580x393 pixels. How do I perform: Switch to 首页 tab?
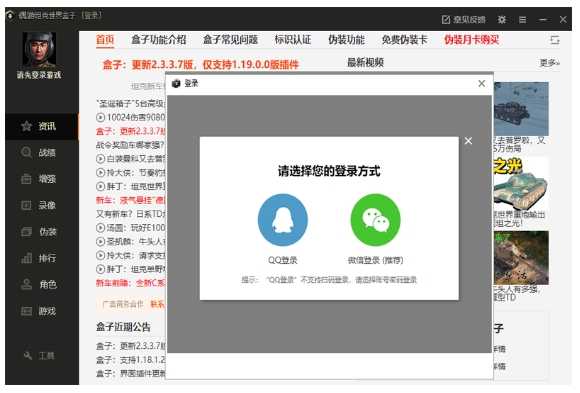pos(105,40)
